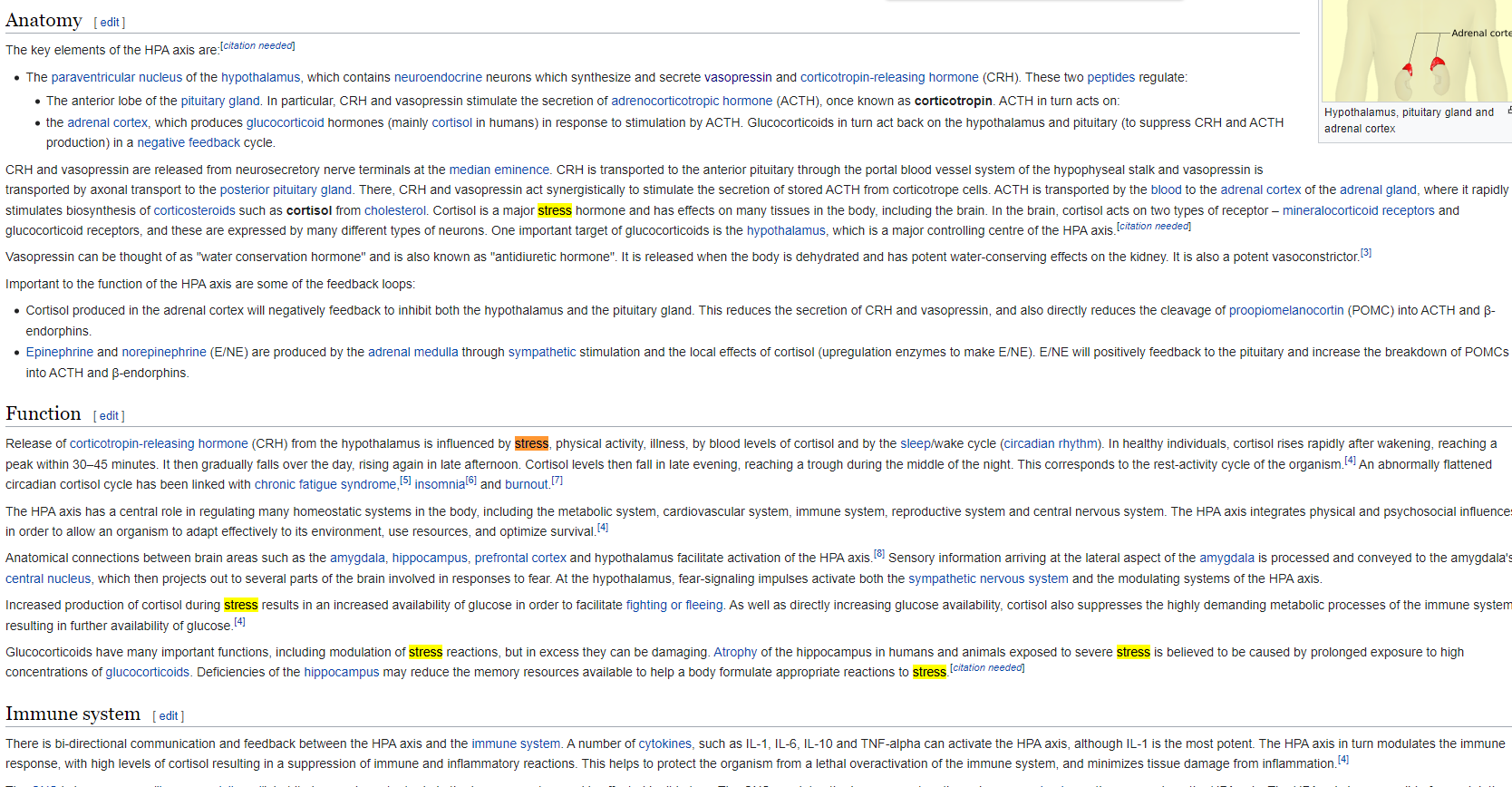Open the adrenal diagram thumbnail image
This screenshot has width=1512, height=787.
pos(1416,51)
